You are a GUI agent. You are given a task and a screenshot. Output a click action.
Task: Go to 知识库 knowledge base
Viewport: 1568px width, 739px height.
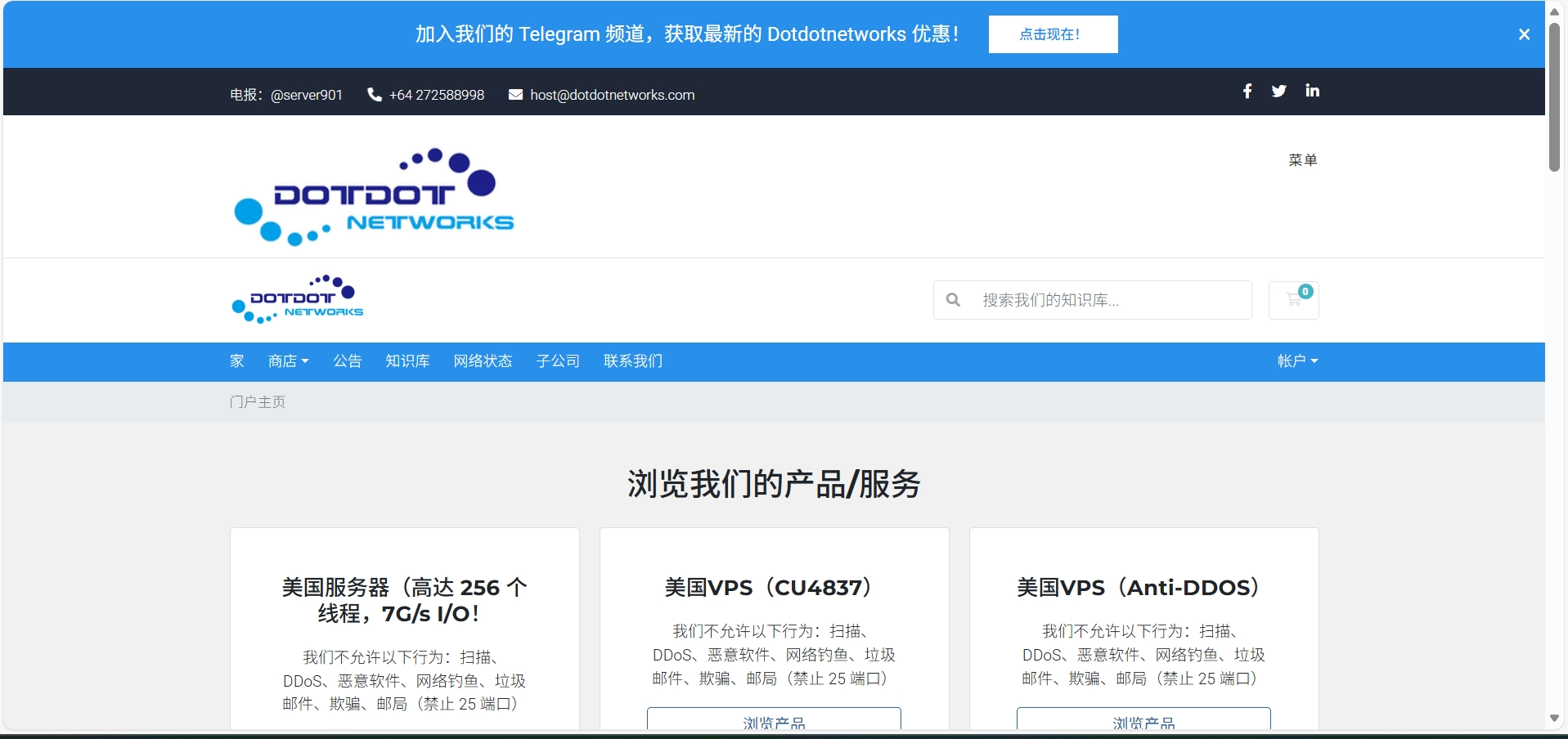click(x=407, y=361)
